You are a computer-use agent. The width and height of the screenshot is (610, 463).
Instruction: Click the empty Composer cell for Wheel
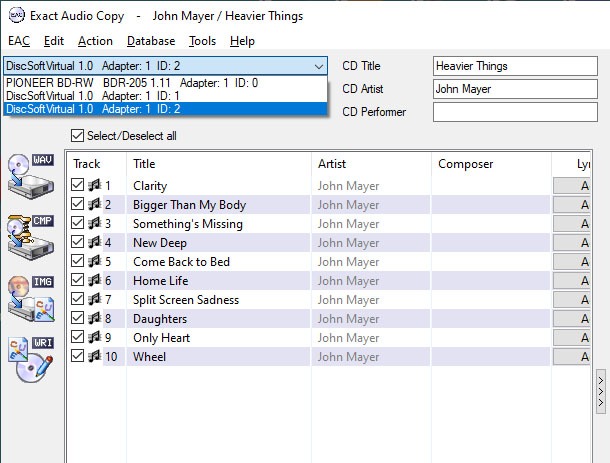click(x=491, y=356)
